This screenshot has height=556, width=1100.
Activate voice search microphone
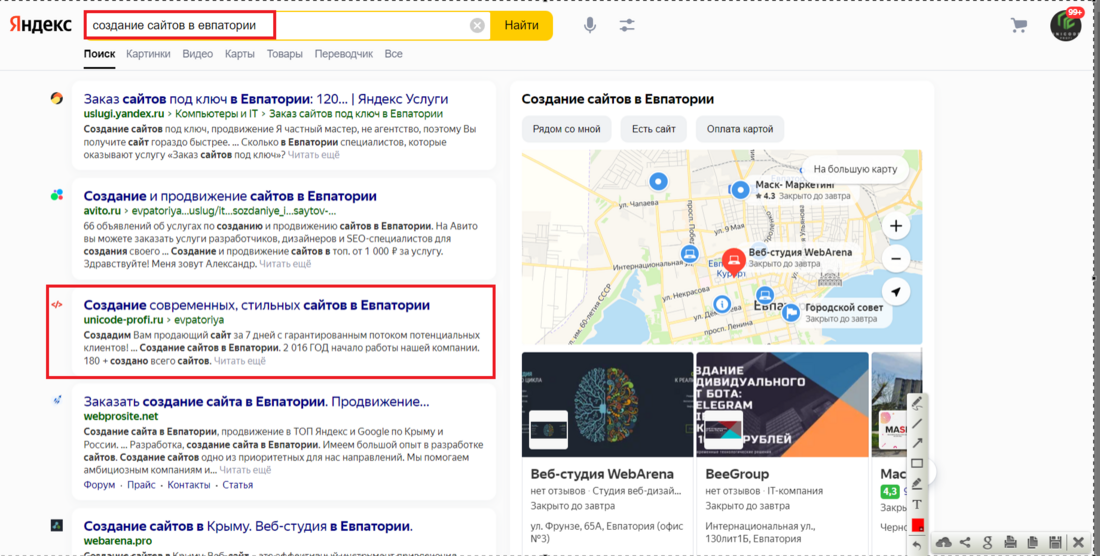pyautogui.click(x=590, y=25)
